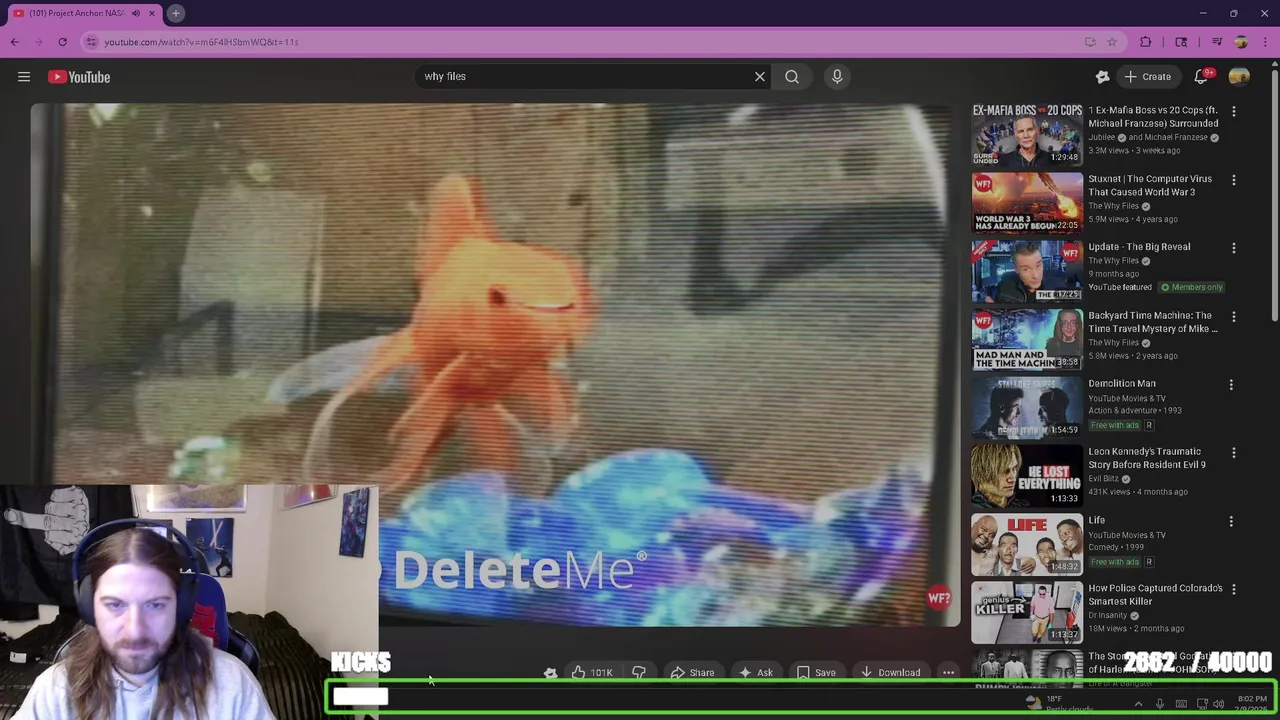Run search with the magnifier button
This screenshot has width=1280, height=720.
[x=792, y=76]
